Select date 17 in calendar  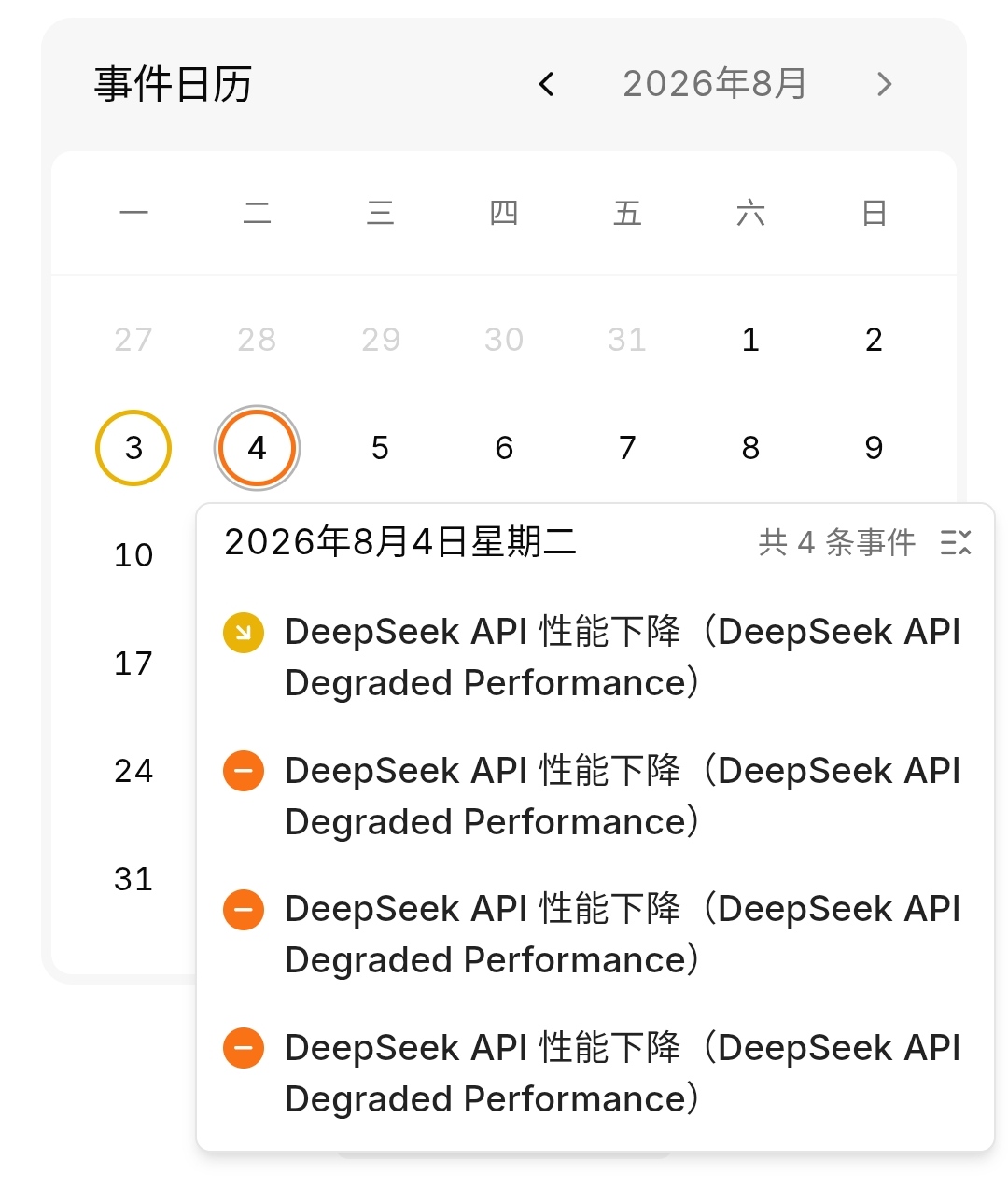(x=133, y=664)
